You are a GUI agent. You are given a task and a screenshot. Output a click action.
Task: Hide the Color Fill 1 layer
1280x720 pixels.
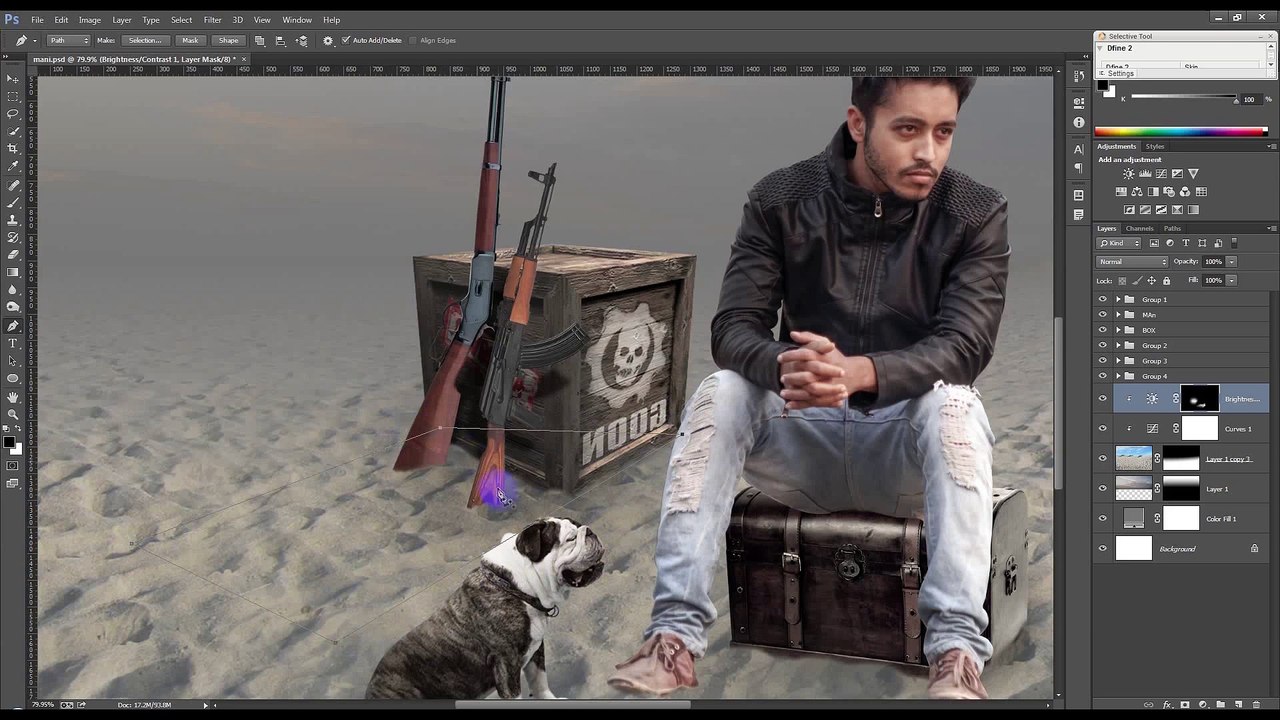coord(1103,518)
